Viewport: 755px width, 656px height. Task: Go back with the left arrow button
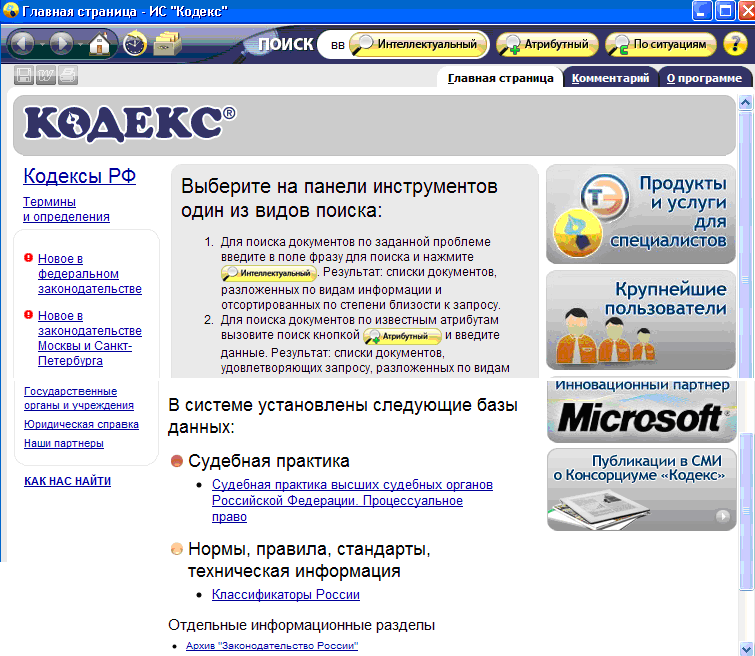point(21,44)
